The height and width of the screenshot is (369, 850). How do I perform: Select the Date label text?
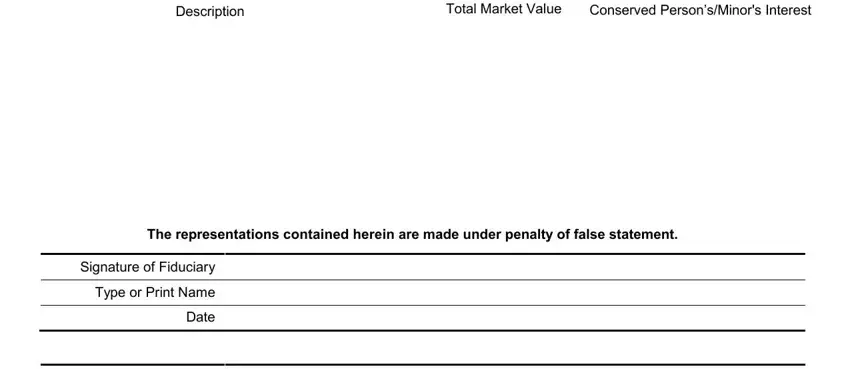pyautogui.click(x=201, y=318)
